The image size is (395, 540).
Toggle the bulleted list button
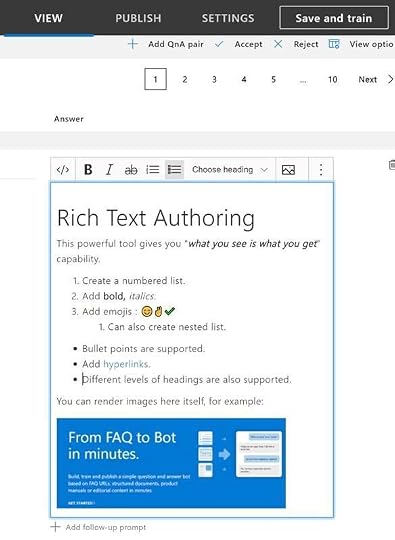[174, 169]
